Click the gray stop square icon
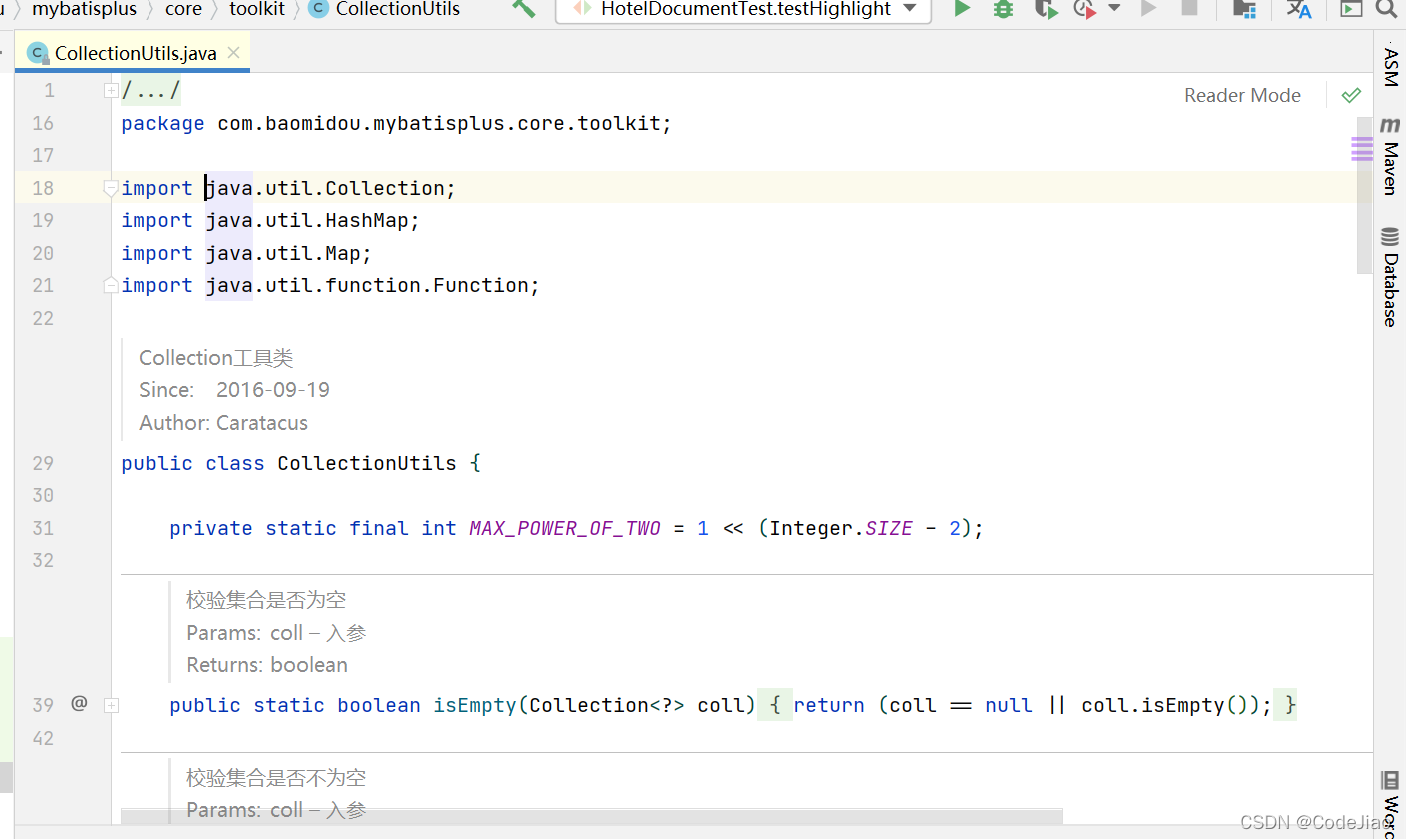The width and height of the screenshot is (1406, 839). tap(1189, 8)
